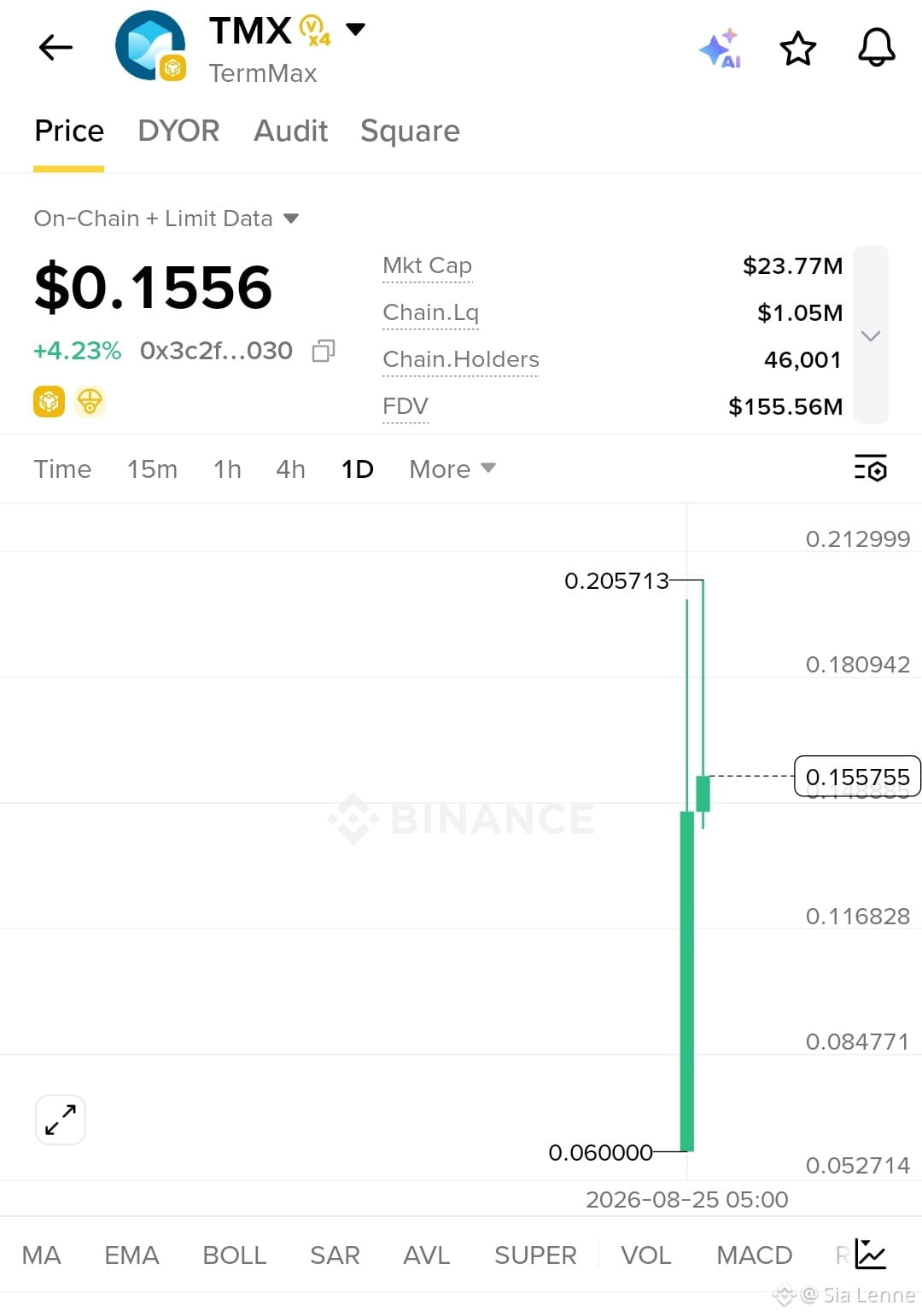Tap the 0.155755 current price marker
Viewport: 922px width, 1316px height.
tap(857, 777)
